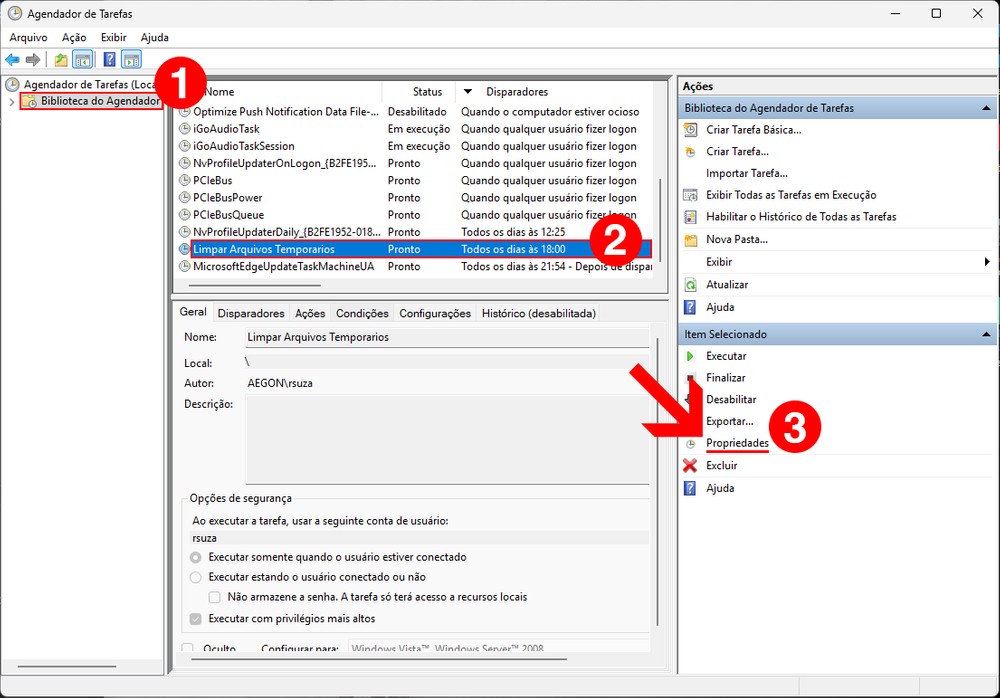Click the up-one-level folder toolbar icon

[61, 60]
